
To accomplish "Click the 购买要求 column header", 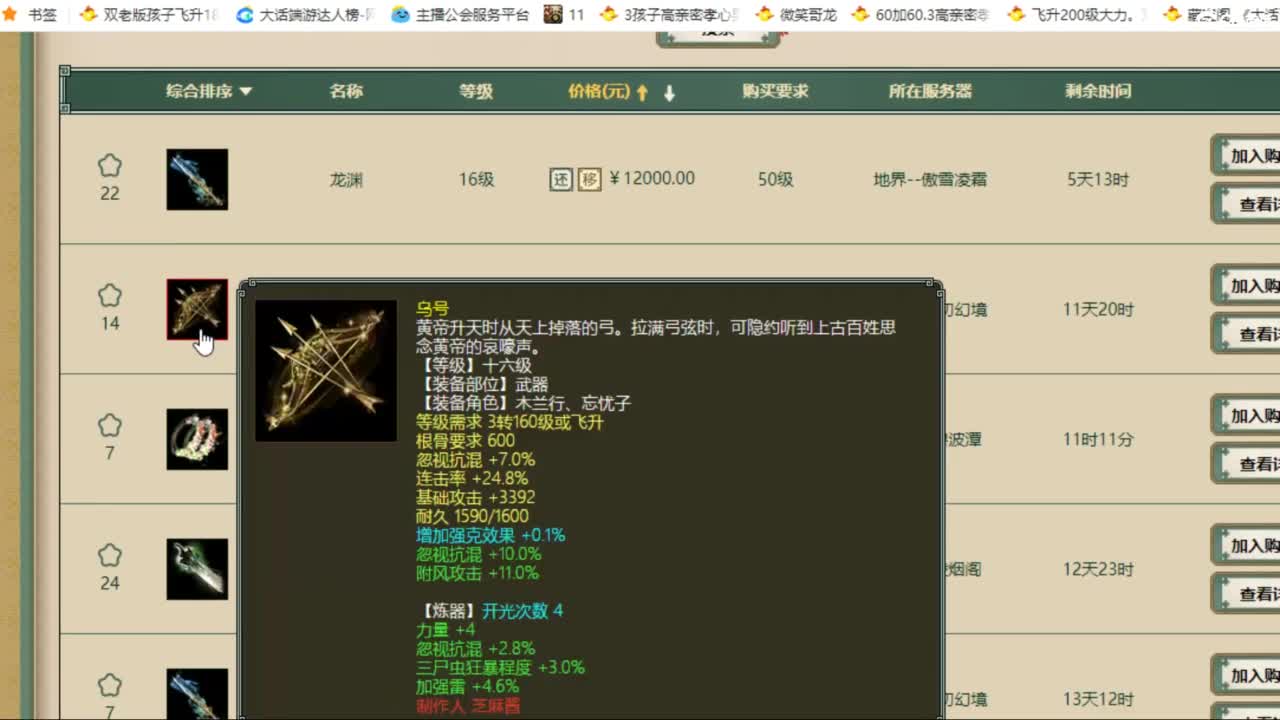I will click(x=775, y=91).
